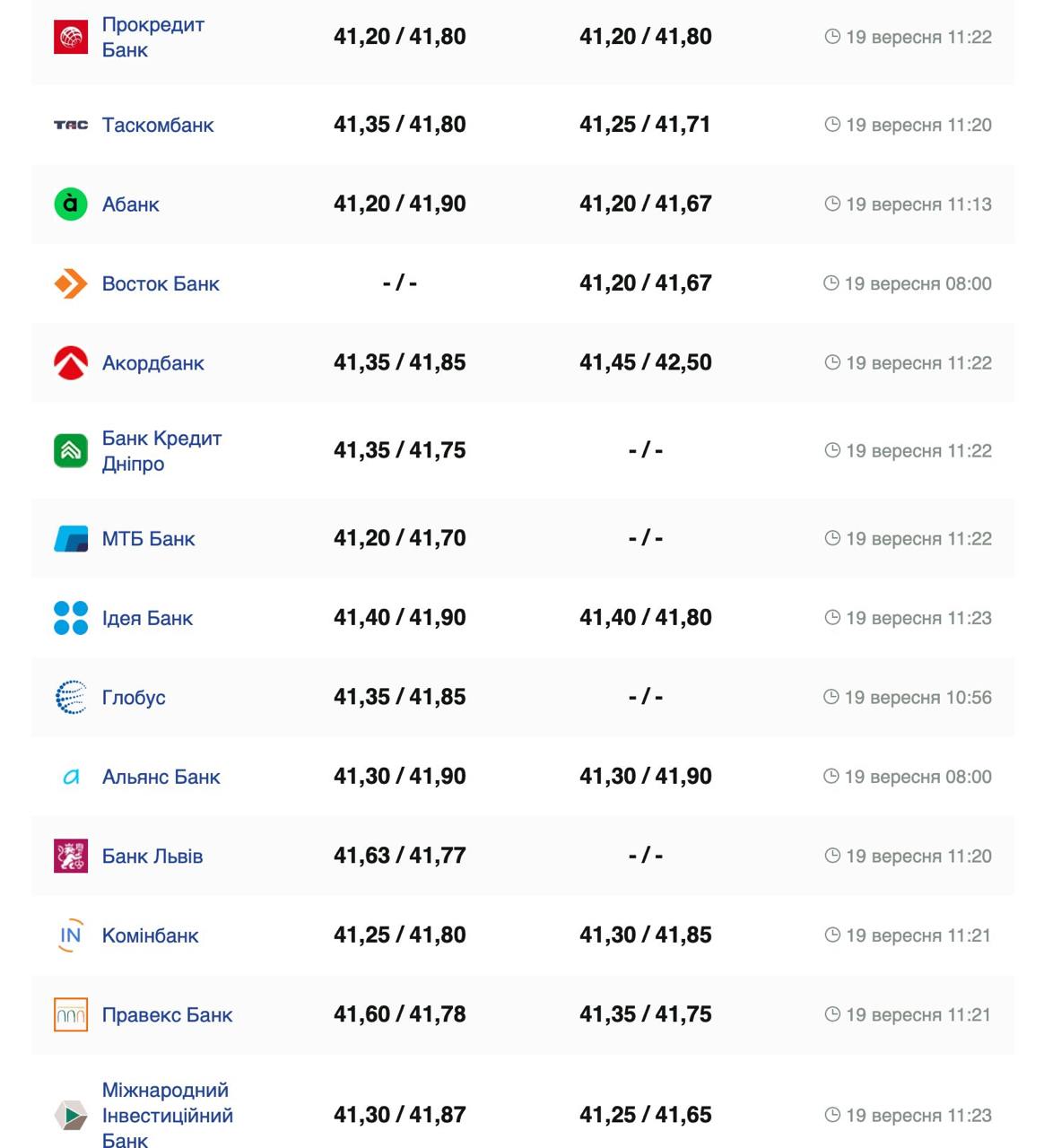Click the Банк Львів lion logo icon
Screen dimensions: 1044x1148
[x=71, y=857]
